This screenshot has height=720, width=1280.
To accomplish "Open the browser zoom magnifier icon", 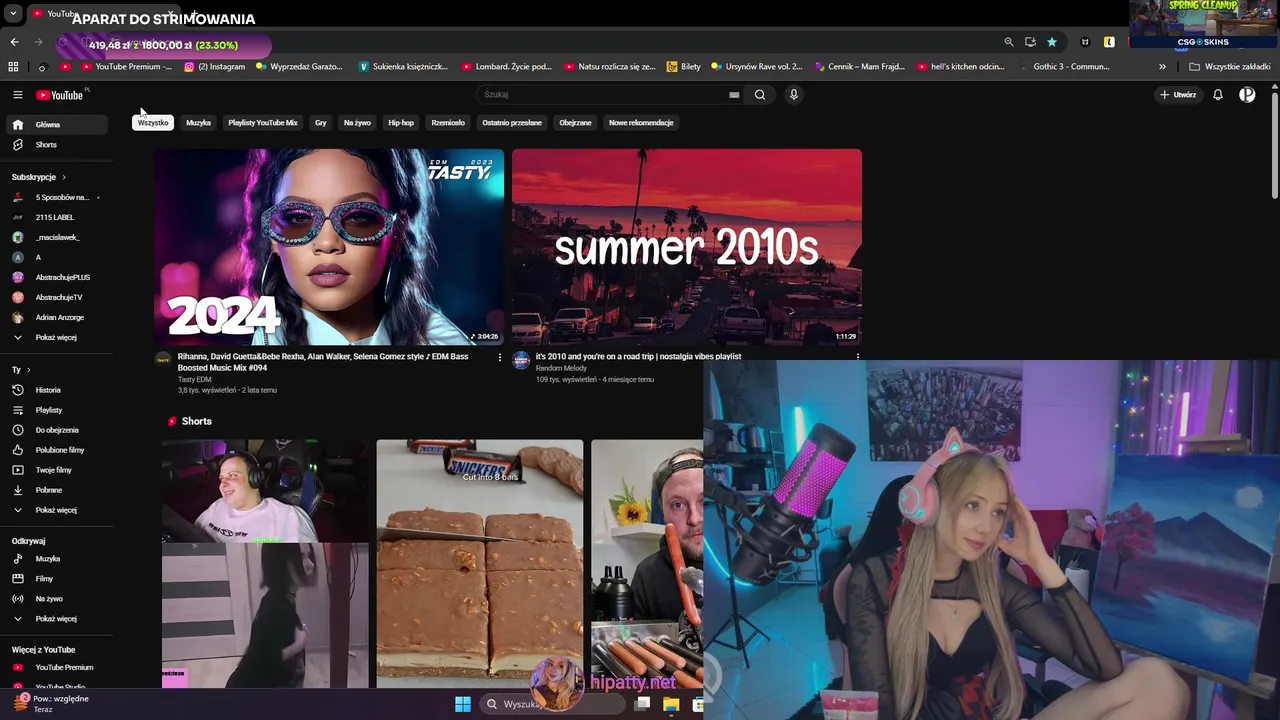I will coord(1009,42).
